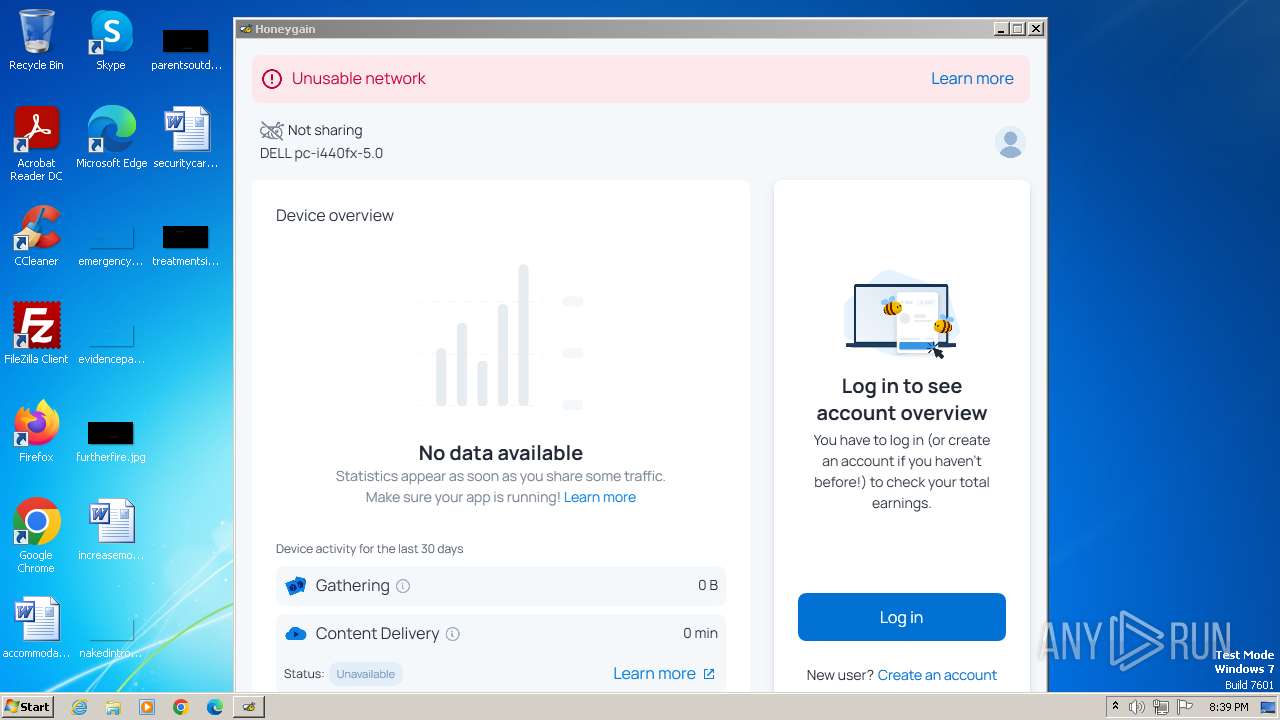Click the DELL pc-i440fx-5.0 device name
Viewport: 1280px width, 720px height.
(x=321, y=153)
